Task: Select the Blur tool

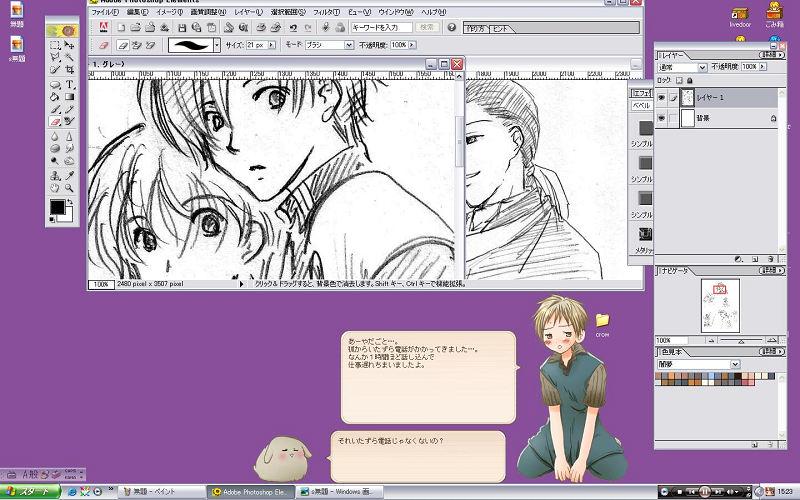Action: point(55,136)
